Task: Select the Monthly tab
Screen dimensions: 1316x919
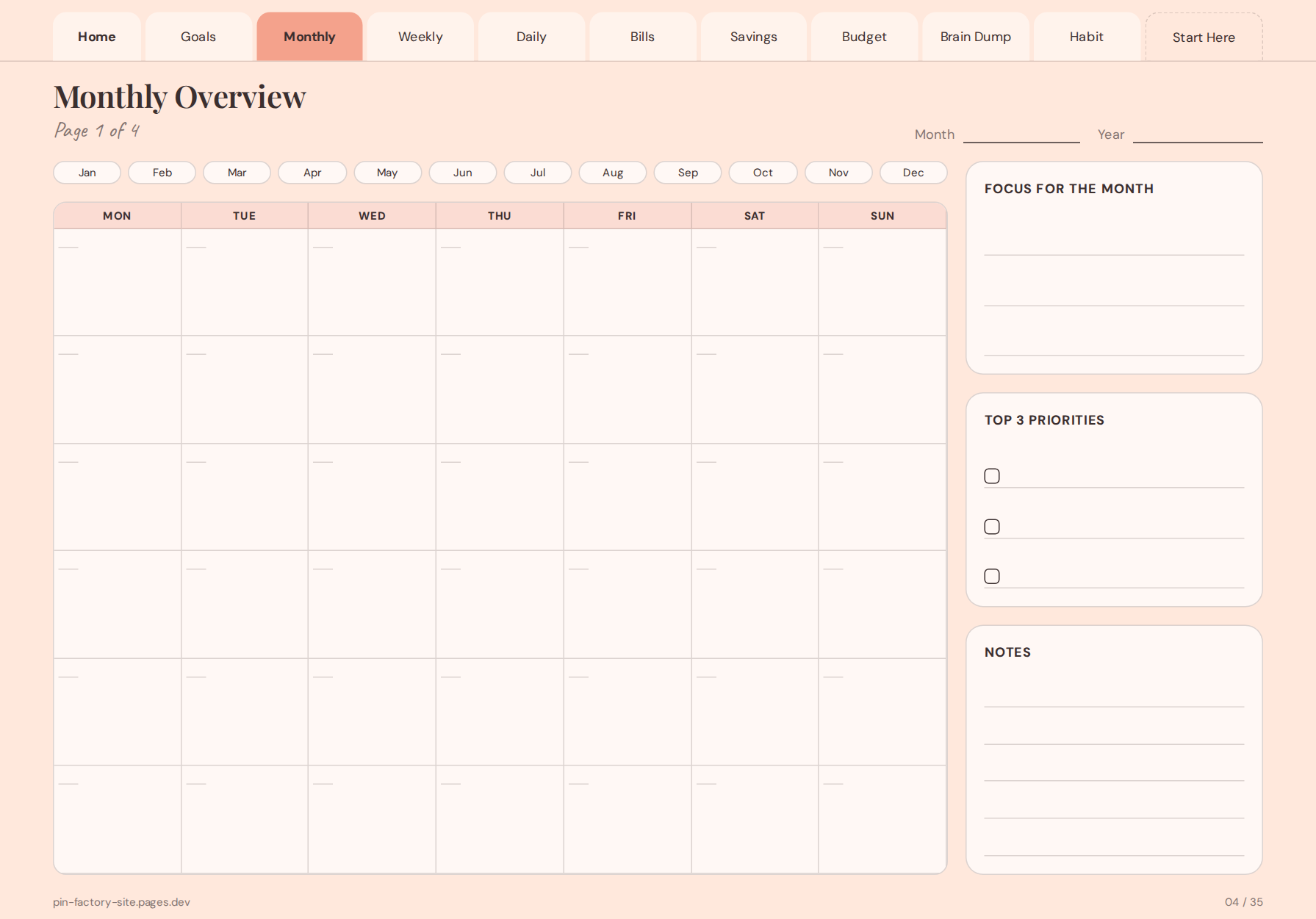Action: 309,37
